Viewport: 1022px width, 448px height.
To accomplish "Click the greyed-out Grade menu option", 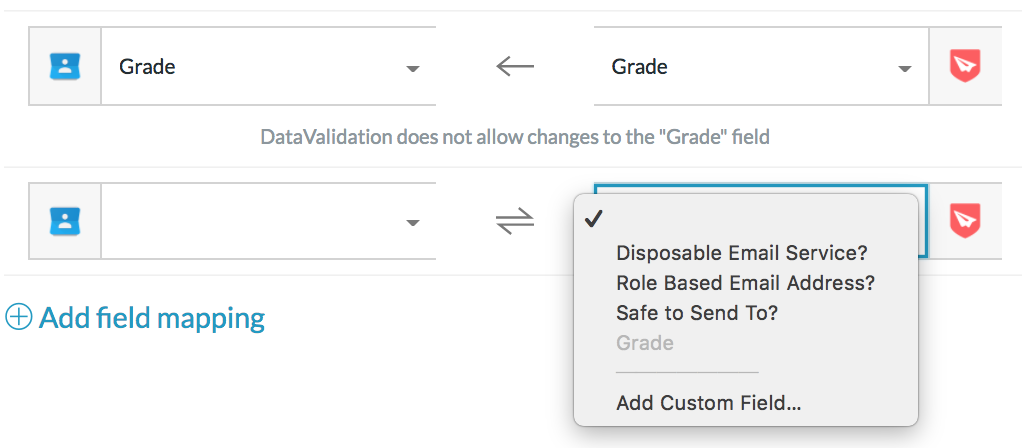I will [x=644, y=343].
